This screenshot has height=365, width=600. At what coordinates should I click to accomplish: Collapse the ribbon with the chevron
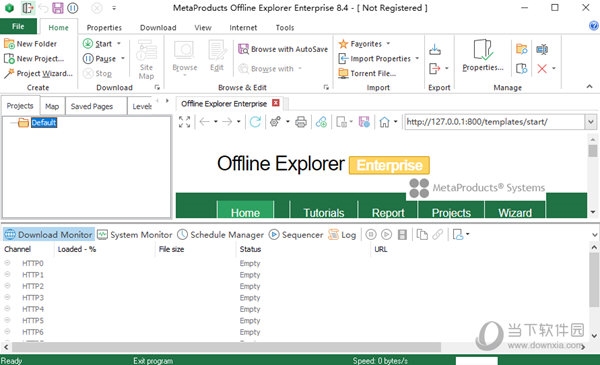590,87
